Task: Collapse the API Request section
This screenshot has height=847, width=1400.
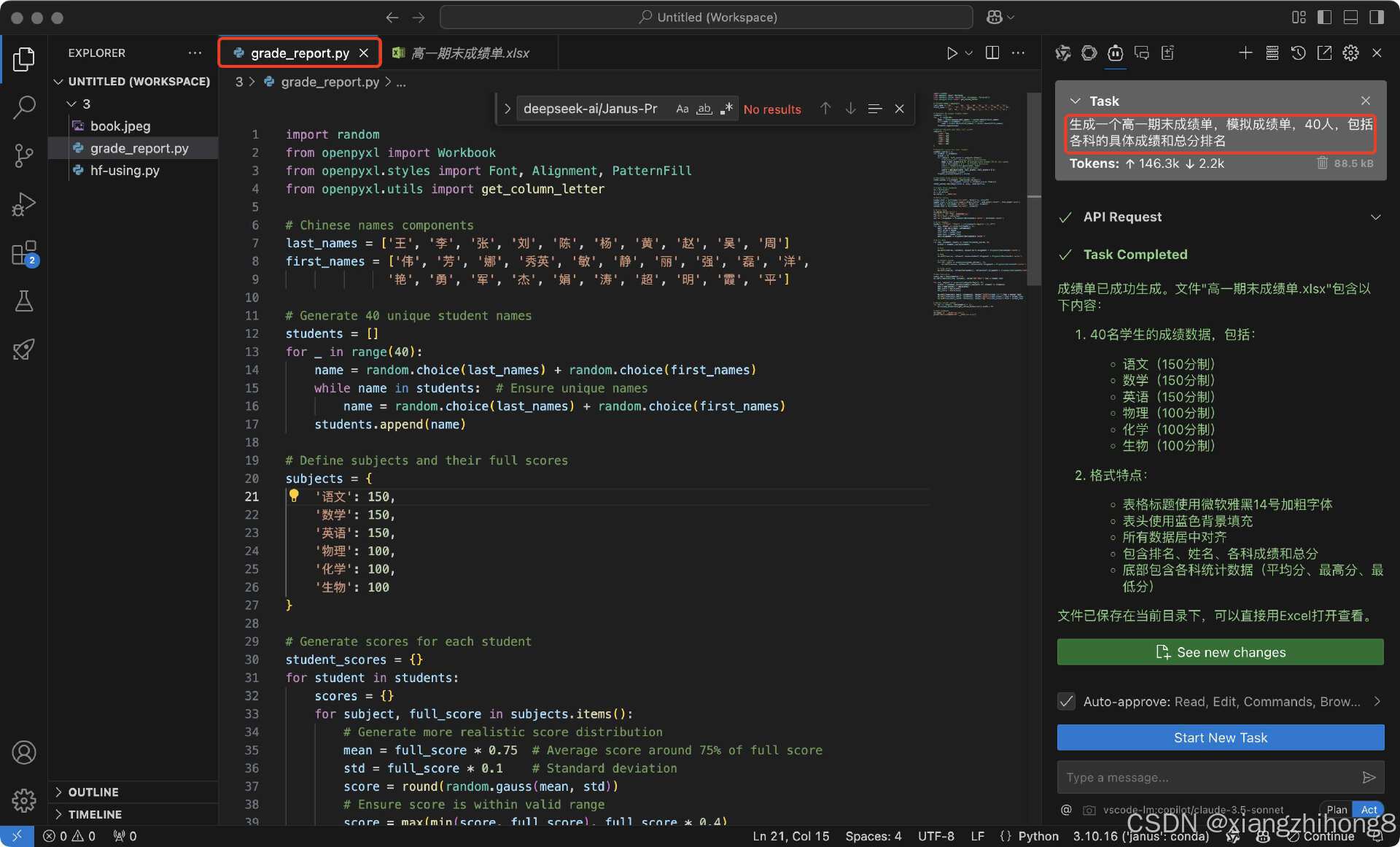Action: coord(1377,217)
